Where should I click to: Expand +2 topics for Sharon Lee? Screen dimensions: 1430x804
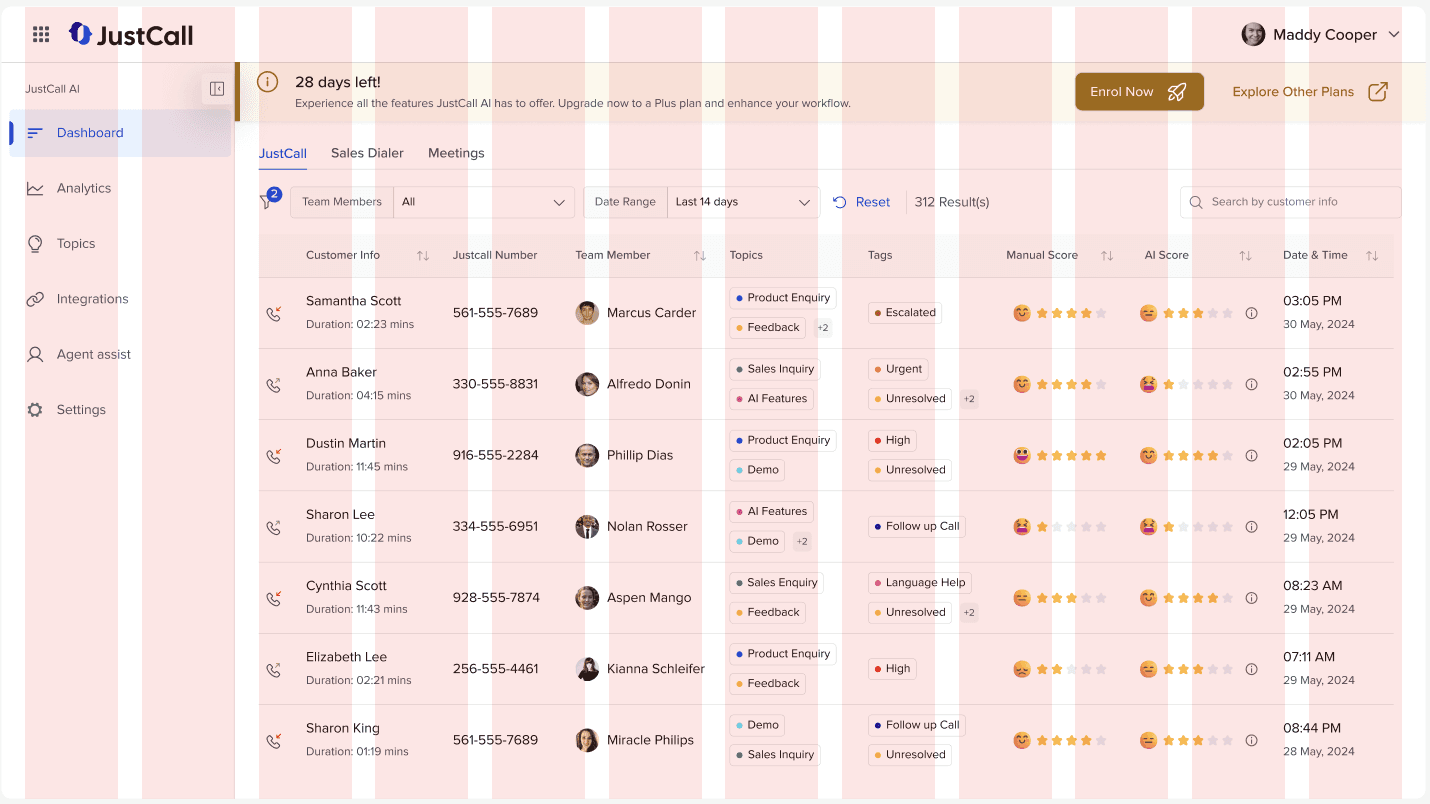coord(802,541)
